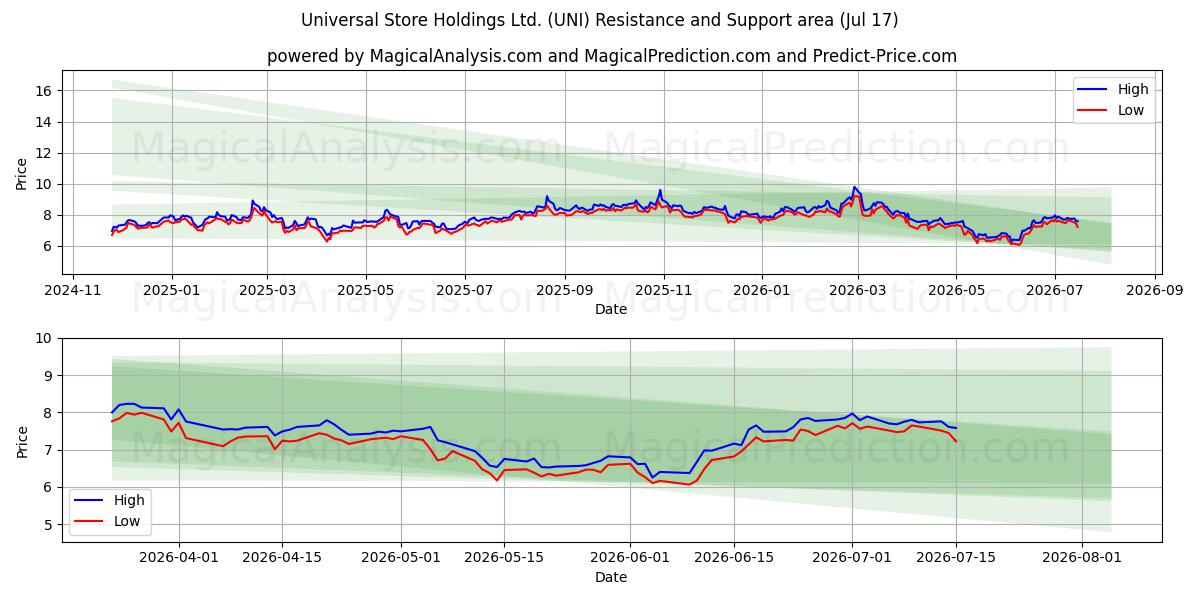Screen dimensions: 1200x600
Task: Click the '2026-04-01' tick label
Action: tap(179, 557)
